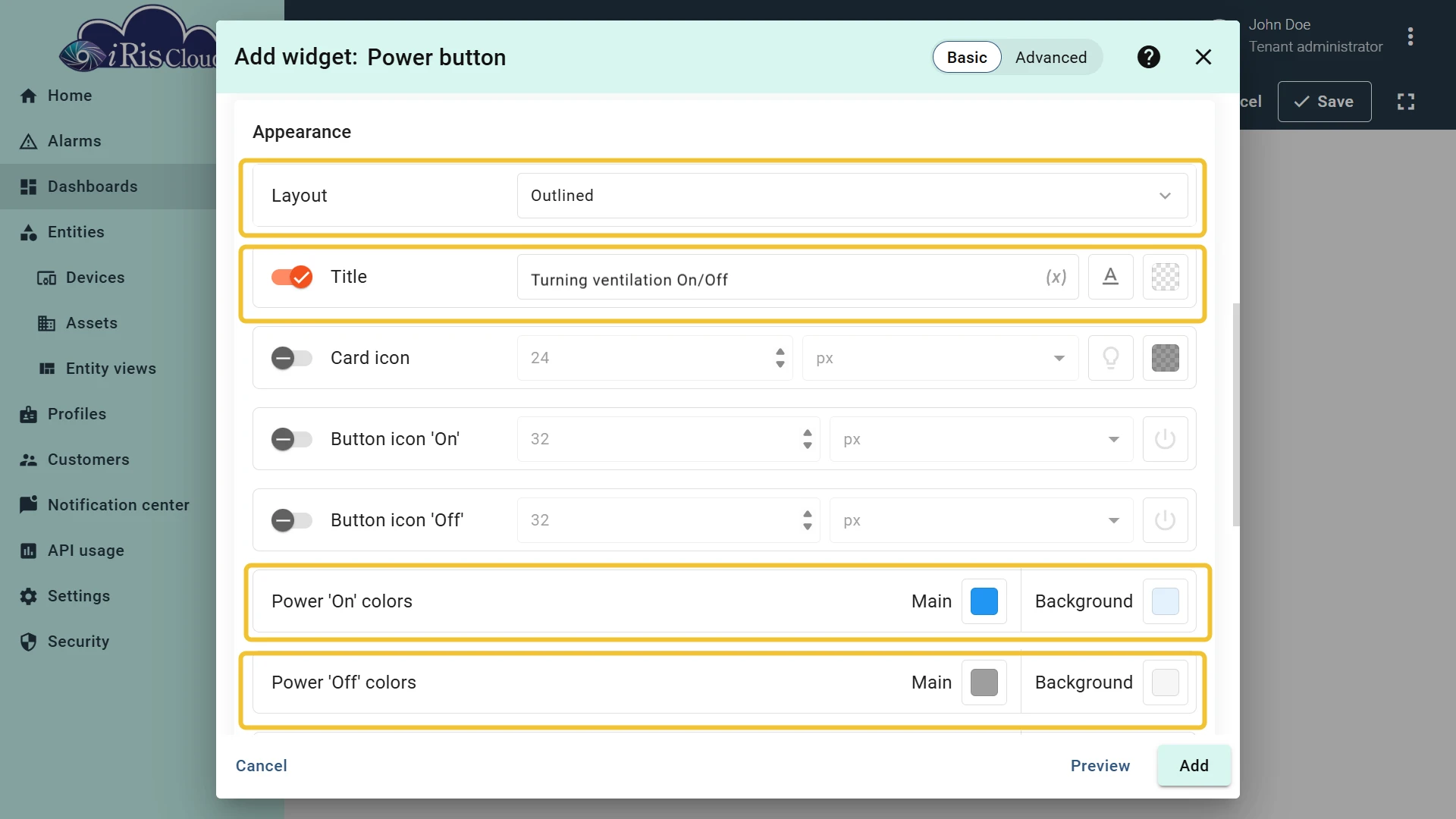Open Card icon px unit dropdown
This screenshot has width=1456, height=819.
940,358
